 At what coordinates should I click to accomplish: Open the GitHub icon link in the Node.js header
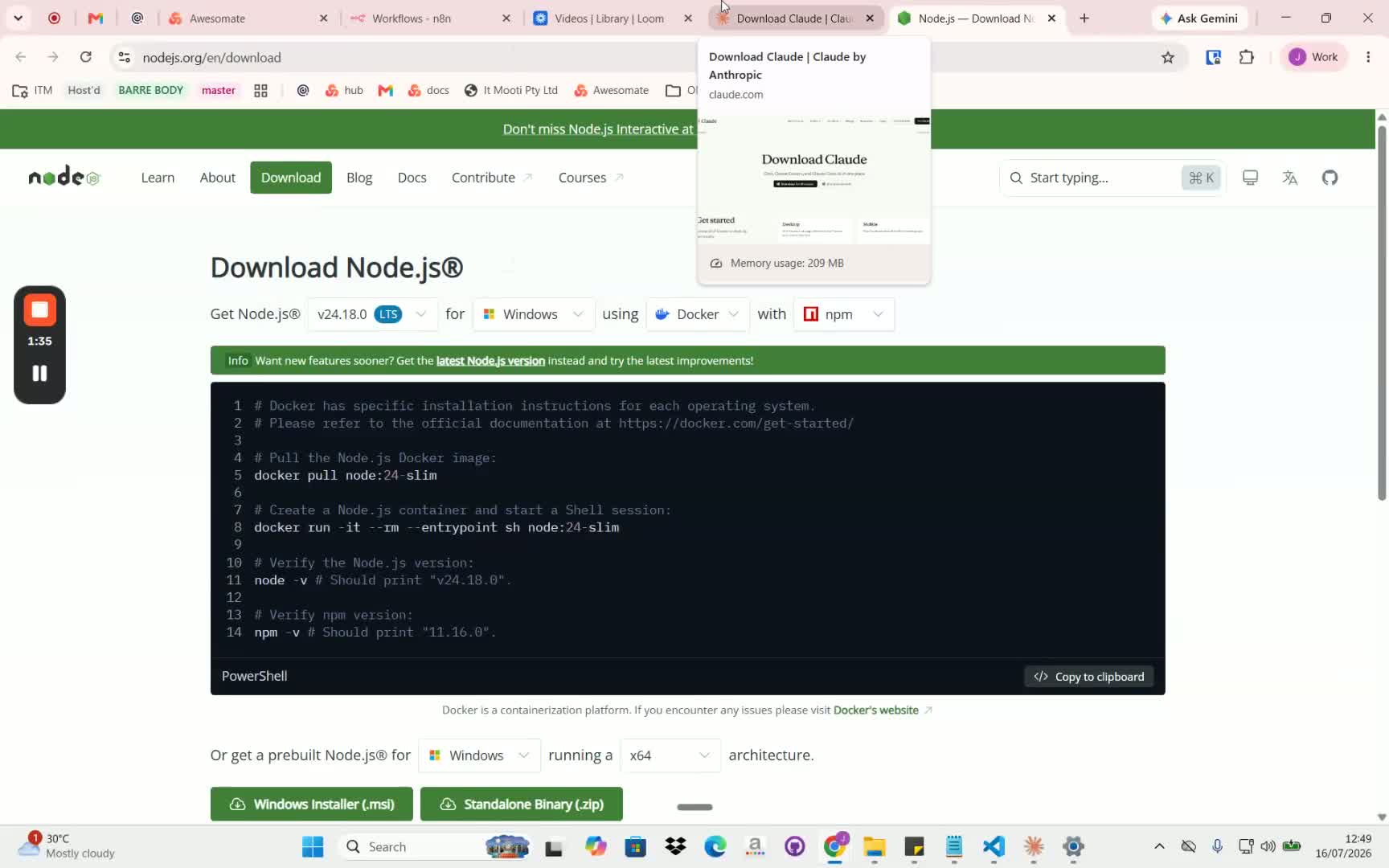coord(1330,178)
